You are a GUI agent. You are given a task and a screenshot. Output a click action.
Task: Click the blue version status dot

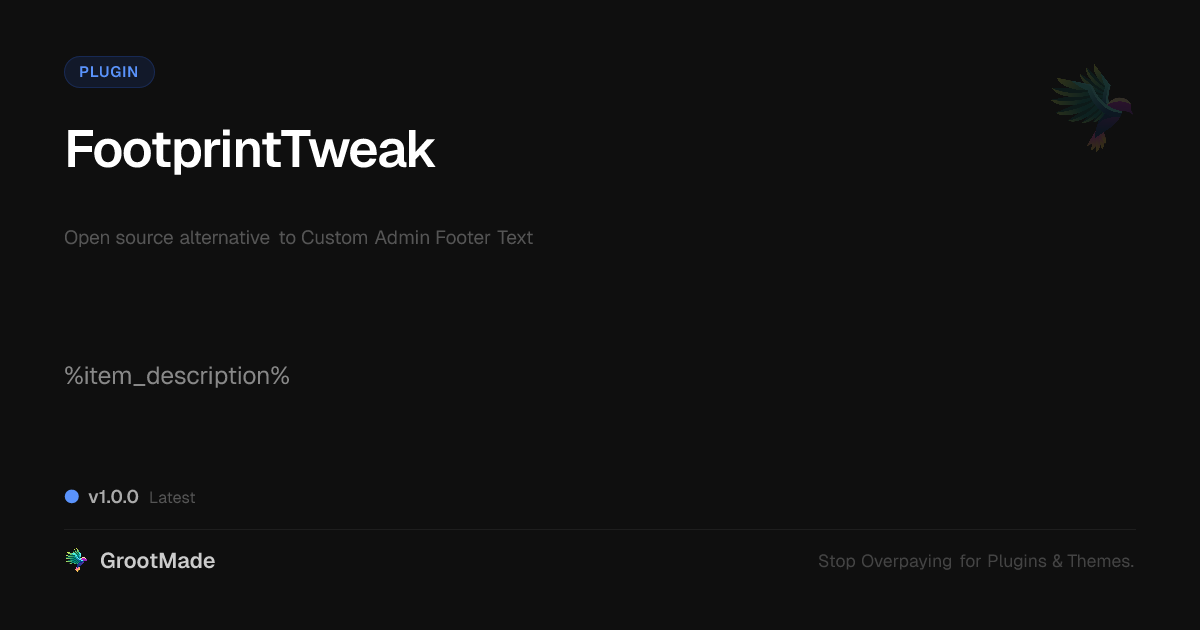72,497
